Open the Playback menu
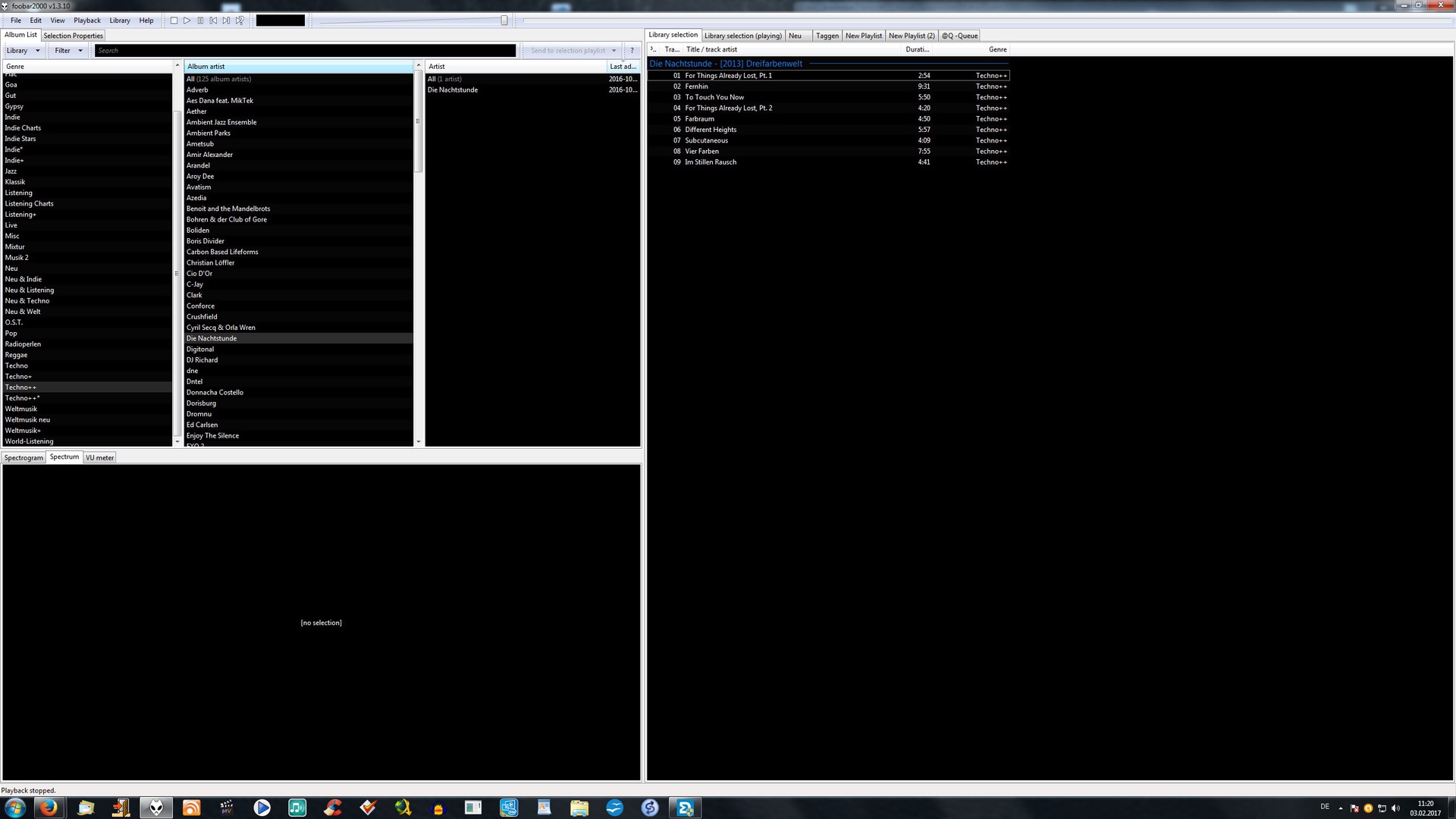 click(87, 20)
